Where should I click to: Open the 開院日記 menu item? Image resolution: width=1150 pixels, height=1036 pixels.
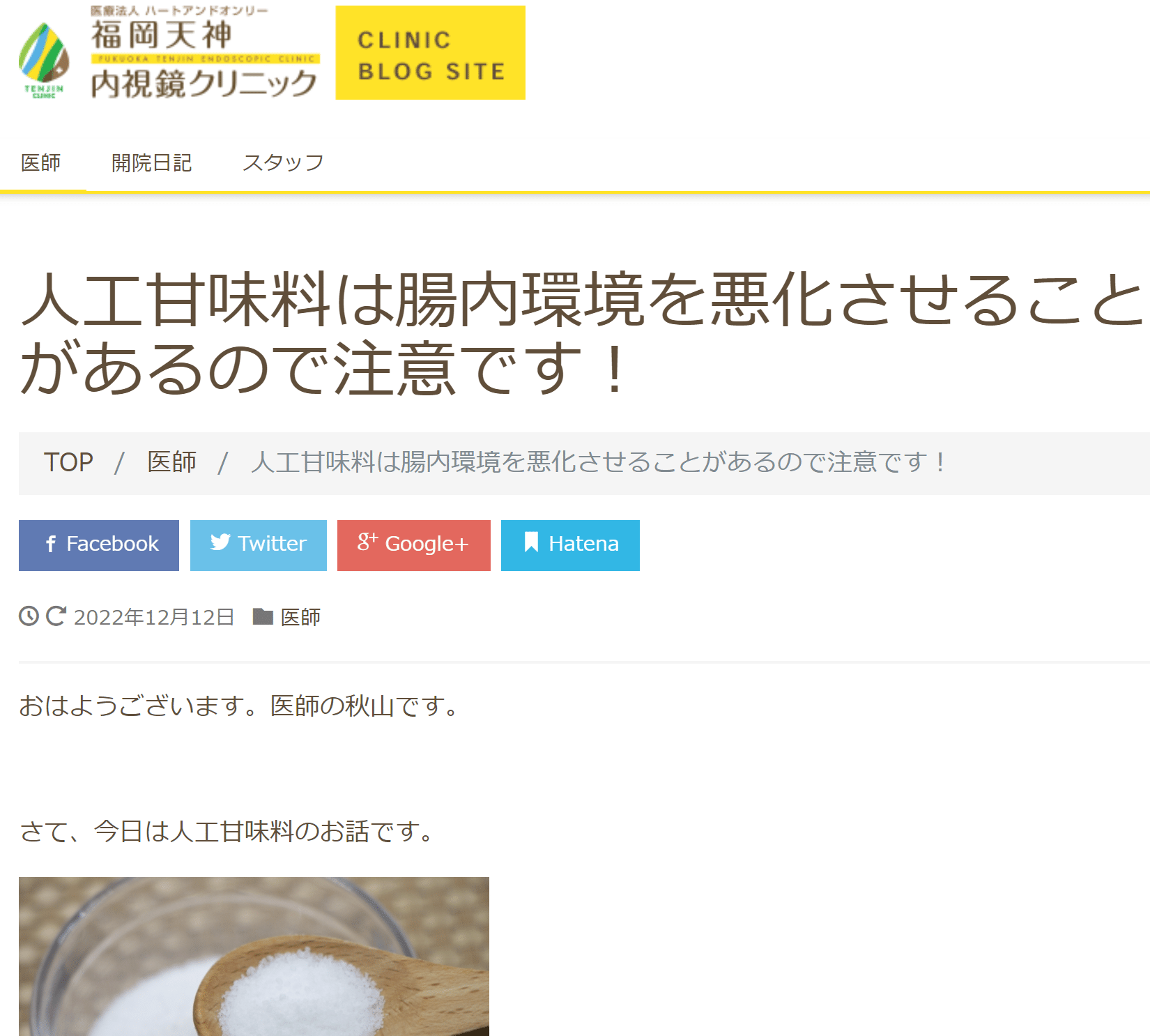152,163
